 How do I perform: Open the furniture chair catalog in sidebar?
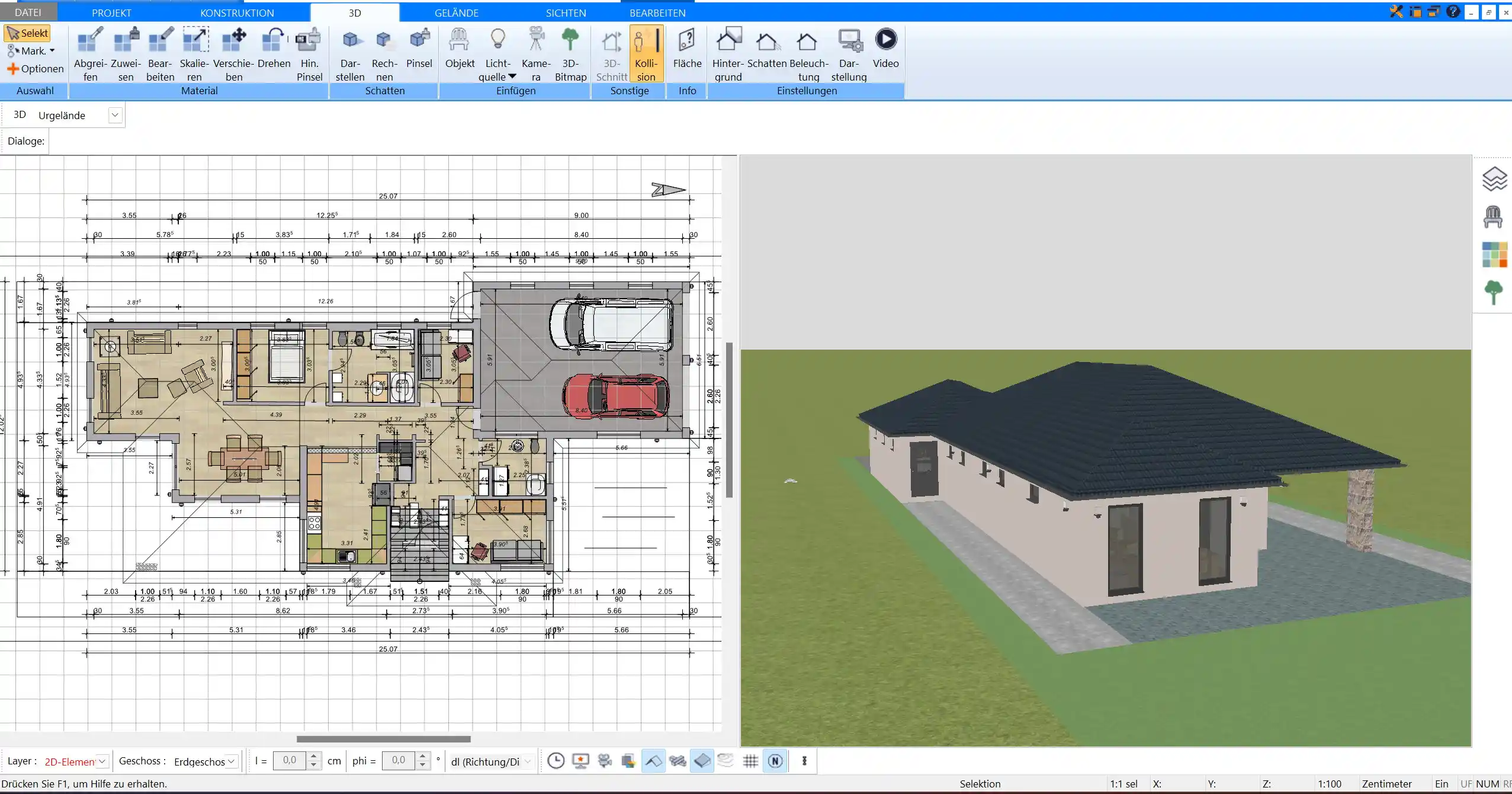[1493, 217]
